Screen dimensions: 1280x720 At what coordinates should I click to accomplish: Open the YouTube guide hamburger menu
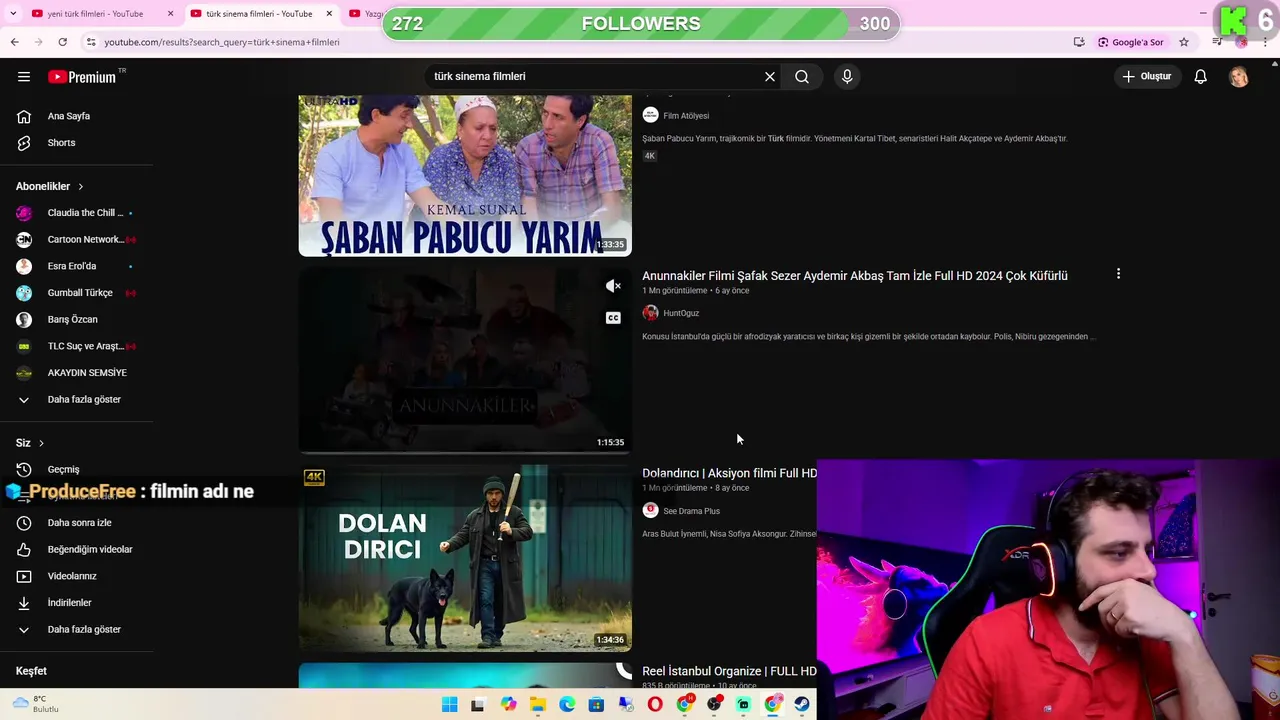tap(24, 76)
